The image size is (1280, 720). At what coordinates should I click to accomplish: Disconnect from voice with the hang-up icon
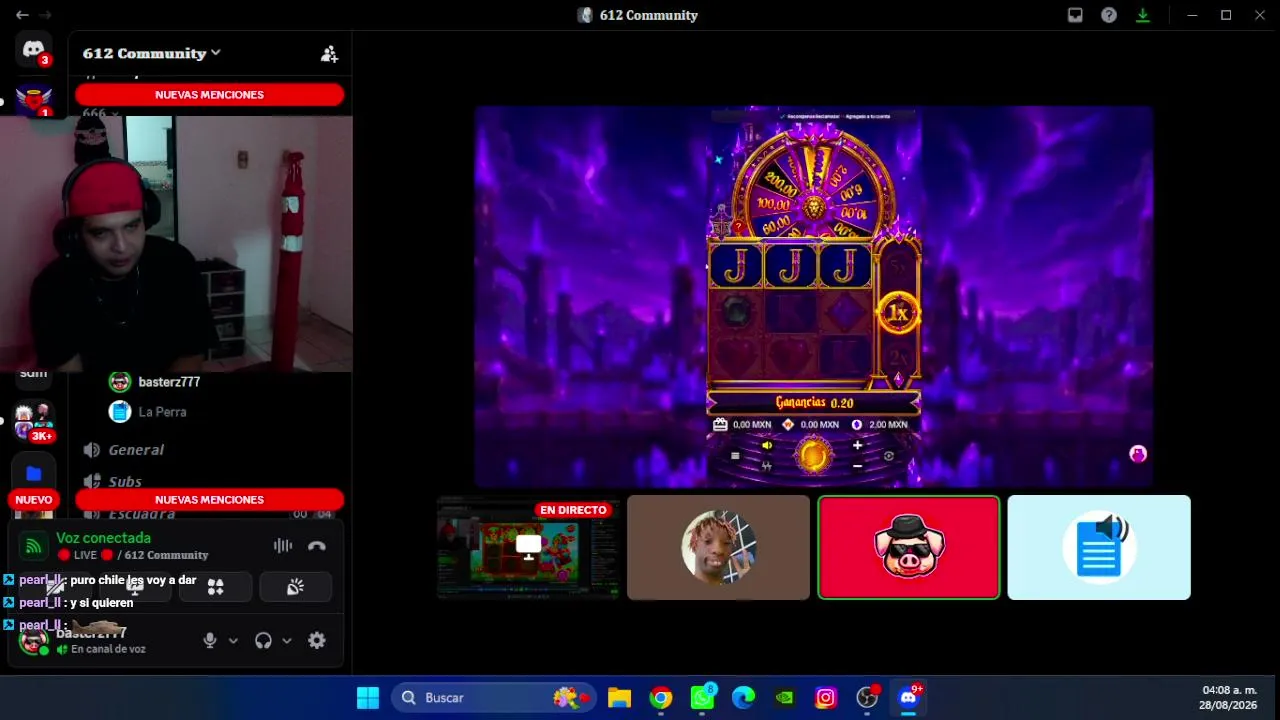point(317,546)
